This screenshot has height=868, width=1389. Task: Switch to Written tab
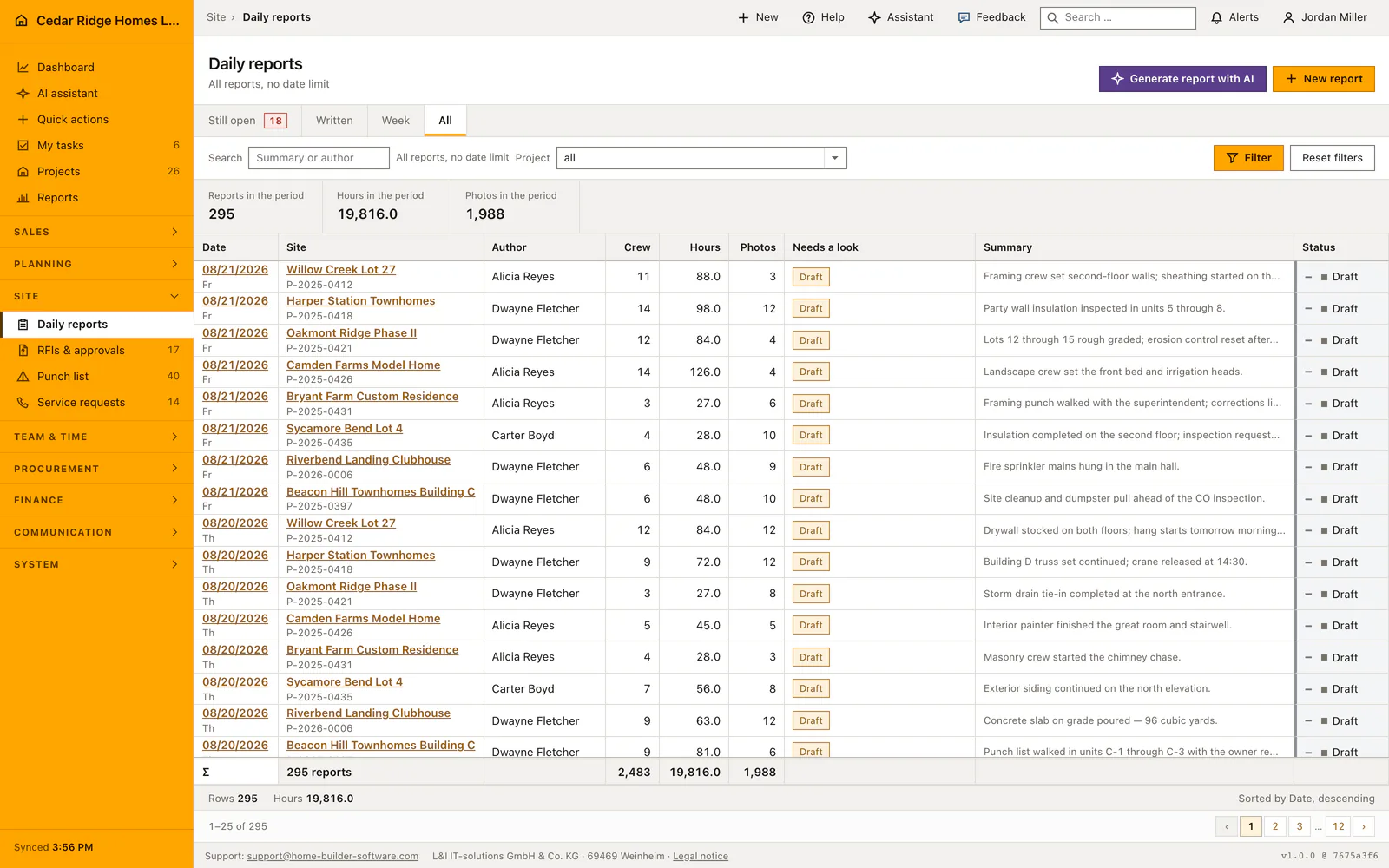pos(334,121)
